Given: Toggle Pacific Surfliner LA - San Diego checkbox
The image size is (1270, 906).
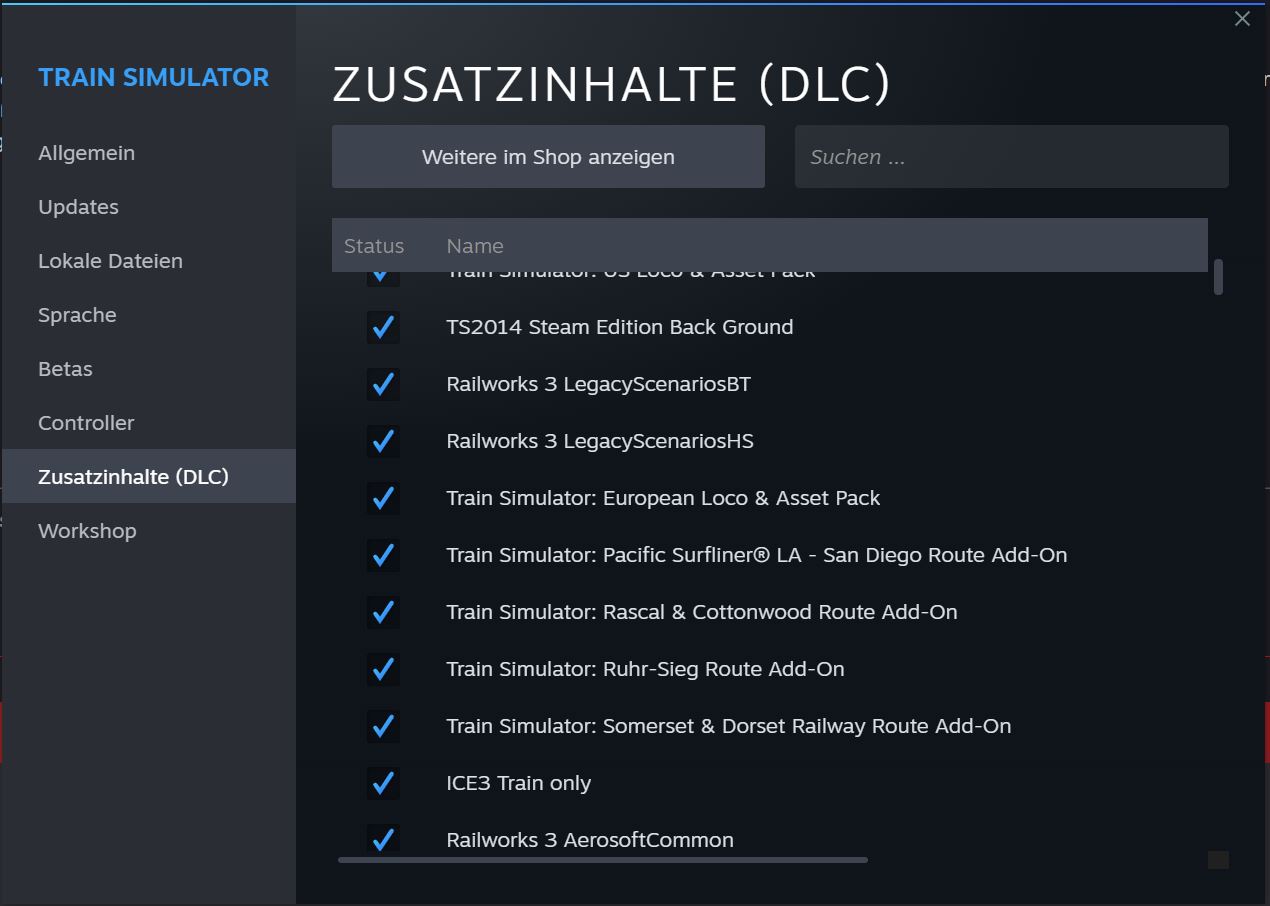Looking at the screenshot, I should coord(383,555).
